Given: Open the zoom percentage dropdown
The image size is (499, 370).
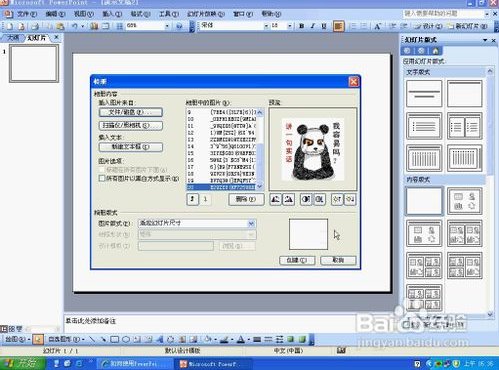Looking at the screenshot, I should tap(167, 26).
